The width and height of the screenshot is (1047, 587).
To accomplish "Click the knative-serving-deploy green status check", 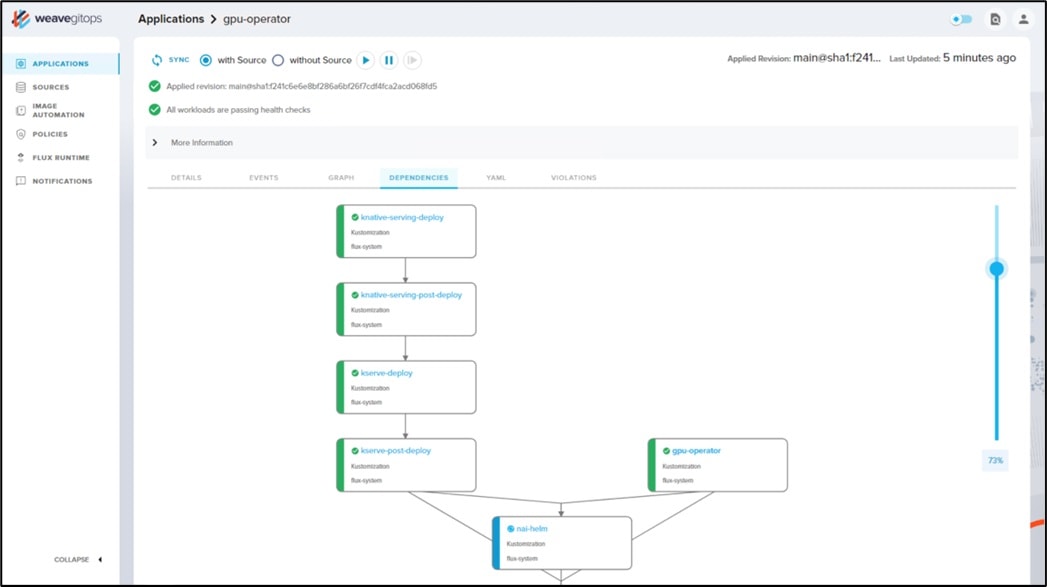I will click(x=355, y=217).
